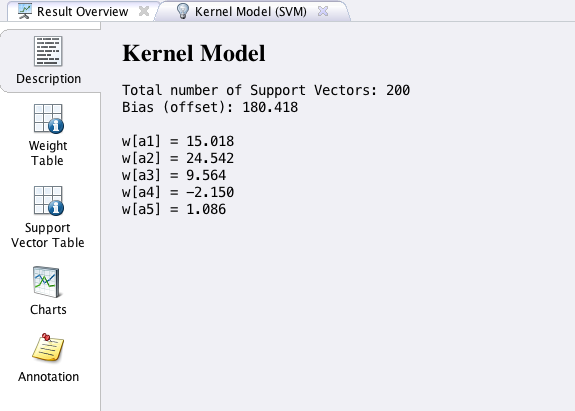The width and height of the screenshot is (575, 411).
Task: Open the Support Vector Table icon
Action: coord(48,200)
